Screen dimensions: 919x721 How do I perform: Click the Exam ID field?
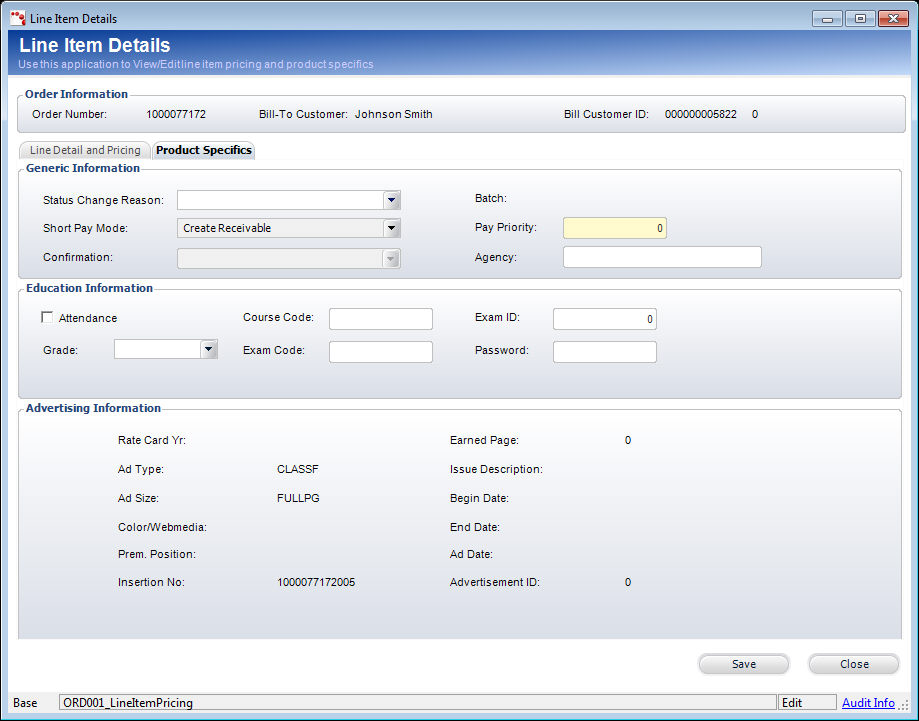tap(604, 319)
